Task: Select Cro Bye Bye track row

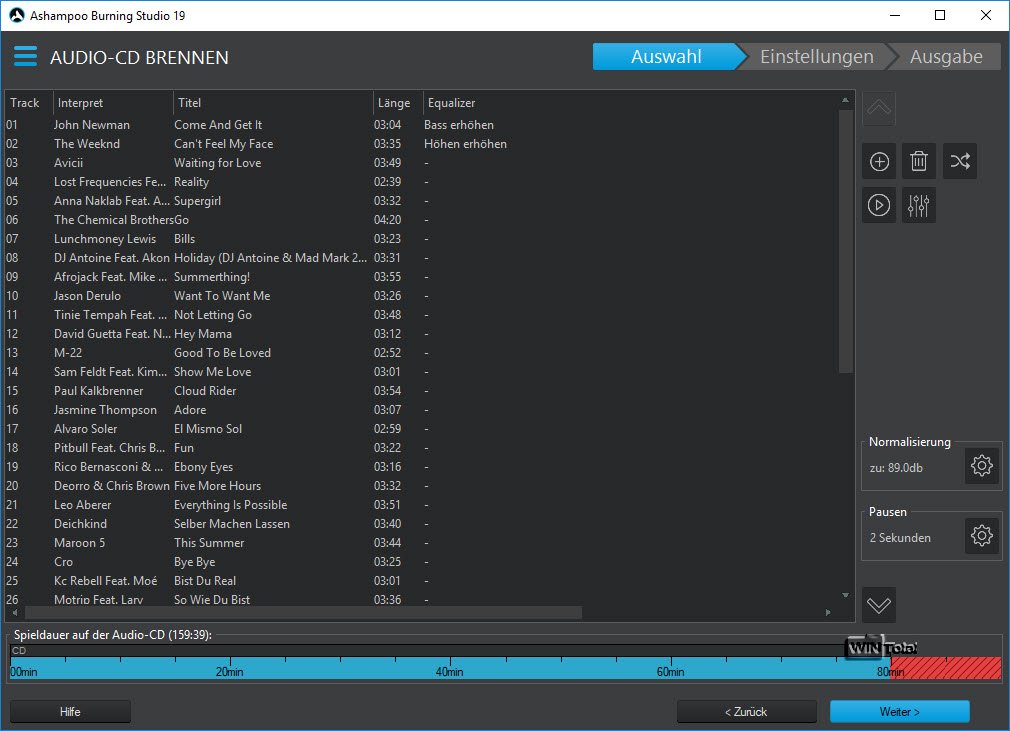Action: coord(422,562)
